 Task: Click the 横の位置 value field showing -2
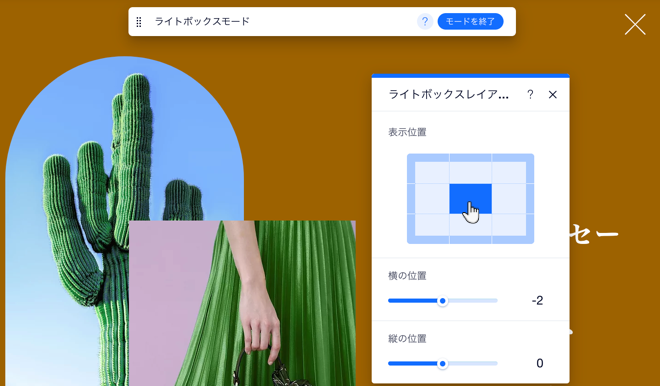coord(537,301)
